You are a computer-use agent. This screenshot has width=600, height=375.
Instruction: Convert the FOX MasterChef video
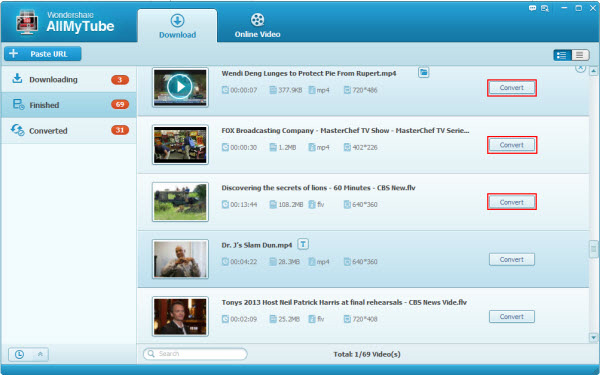[512, 145]
